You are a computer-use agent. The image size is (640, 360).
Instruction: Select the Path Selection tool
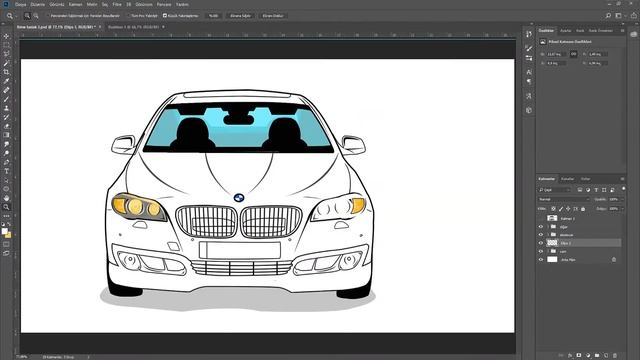pos(6,180)
